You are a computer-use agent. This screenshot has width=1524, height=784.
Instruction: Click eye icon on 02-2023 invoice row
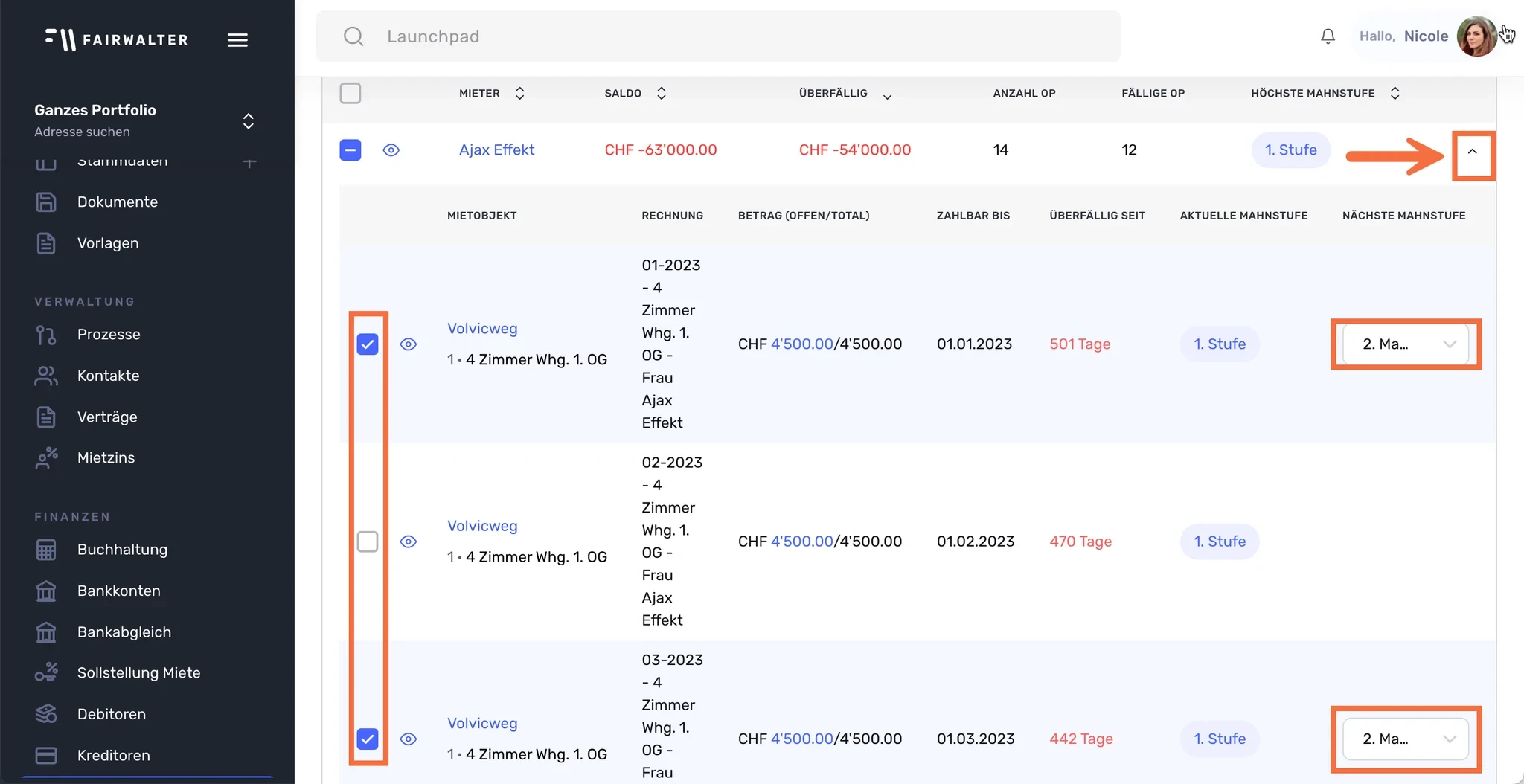[x=409, y=542]
